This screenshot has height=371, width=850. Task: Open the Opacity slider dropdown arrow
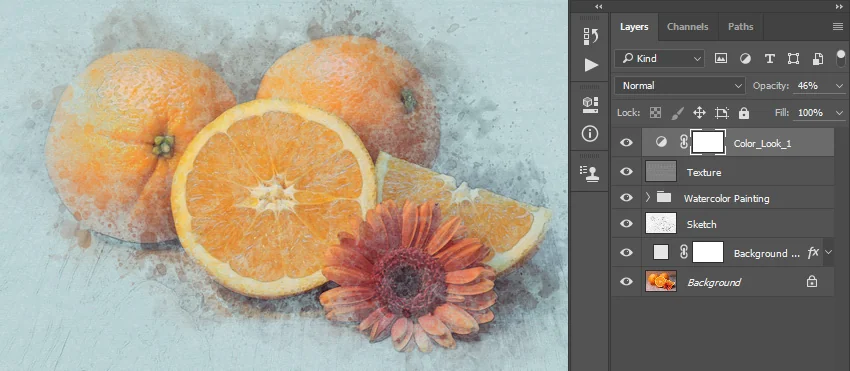tap(840, 86)
